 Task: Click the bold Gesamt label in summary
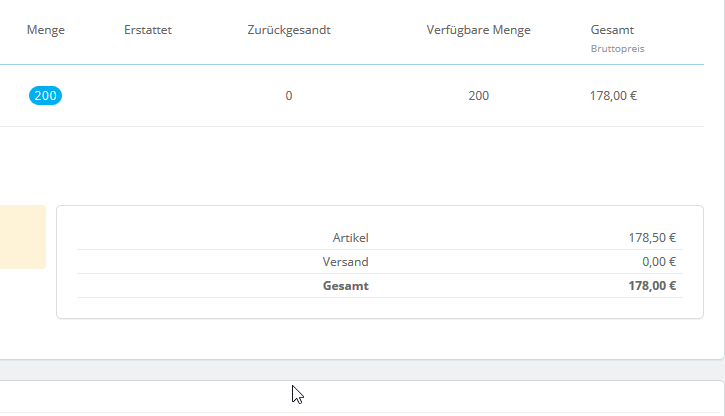[346, 286]
